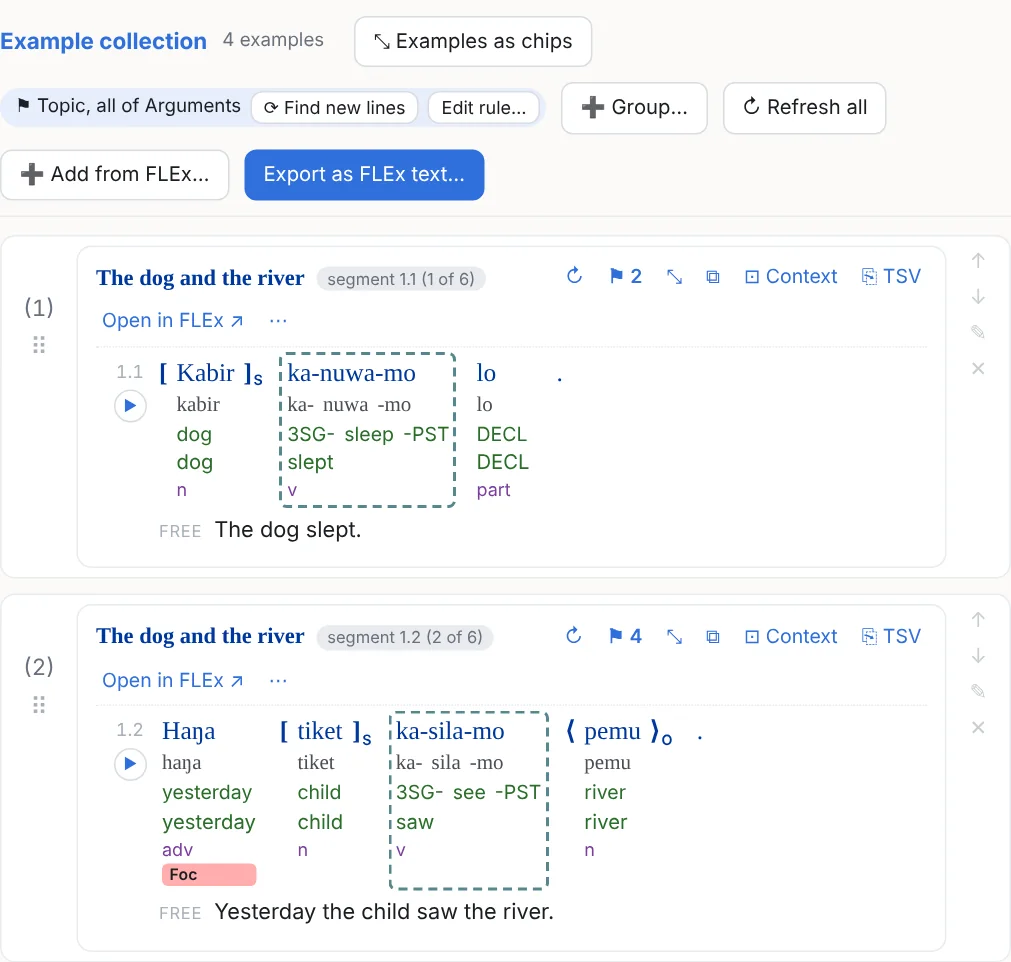
Task: Click the word ka-nuwa-mo
Action: point(351,373)
